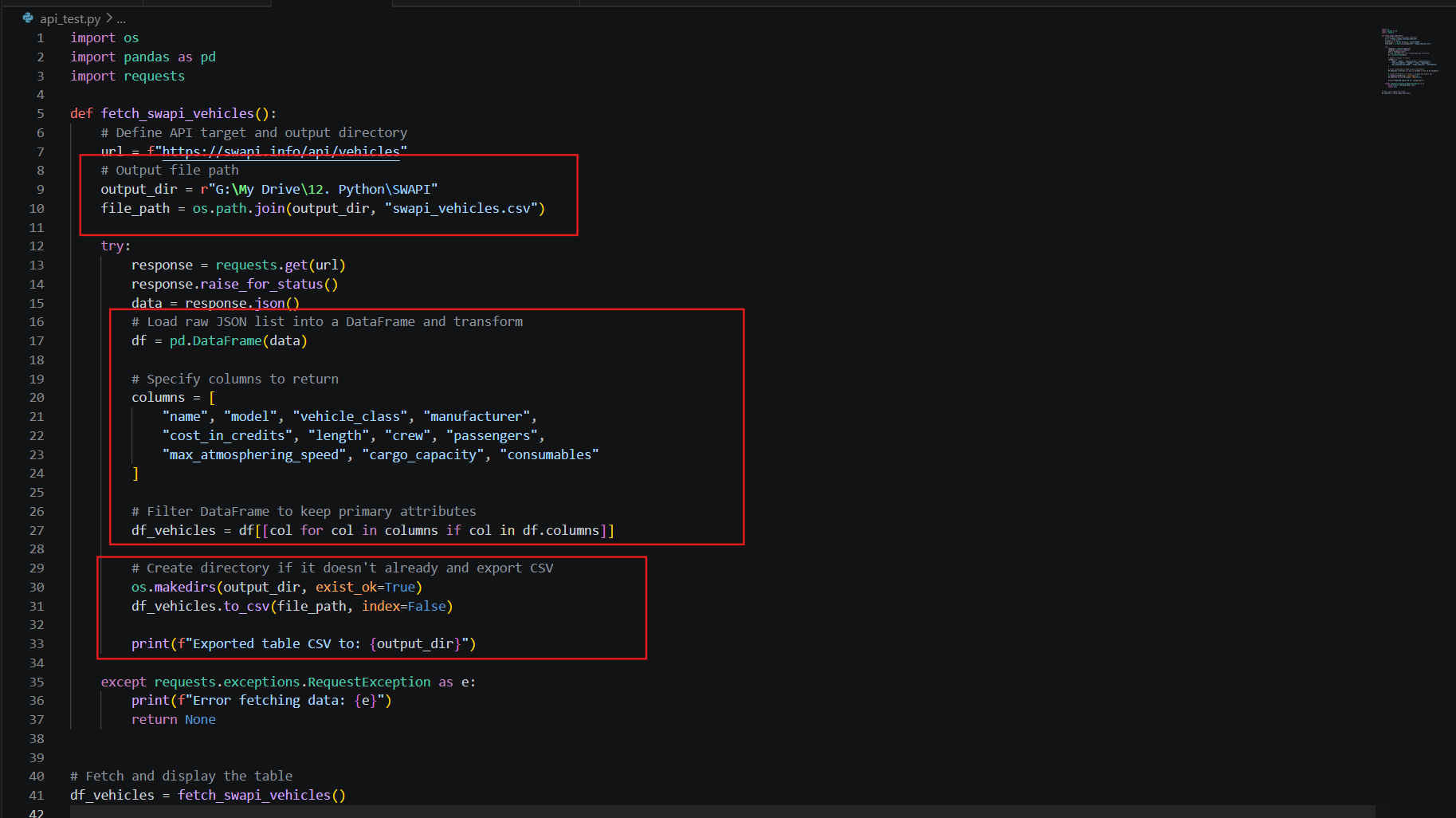
Task: Click 'index=False' argument
Action: tap(404, 606)
